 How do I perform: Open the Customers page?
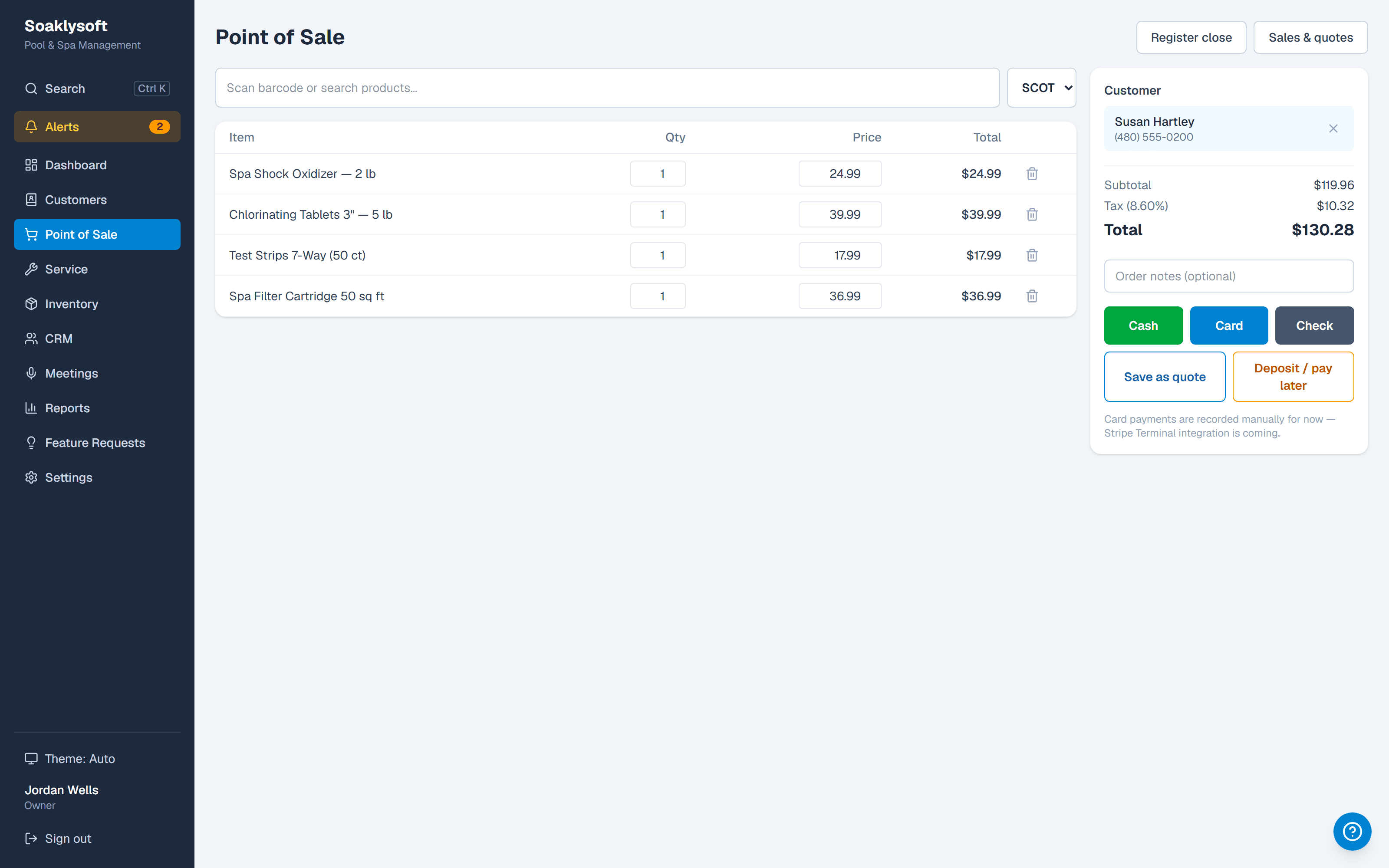pyautogui.click(x=97, y=200)
